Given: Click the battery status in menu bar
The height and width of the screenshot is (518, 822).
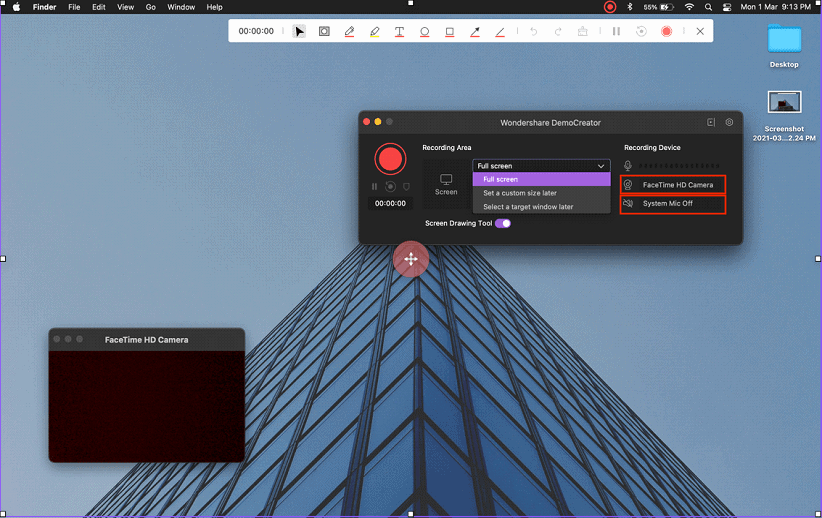Looking at the screenshot, I should pyautogui.click(x=658, y=7).
